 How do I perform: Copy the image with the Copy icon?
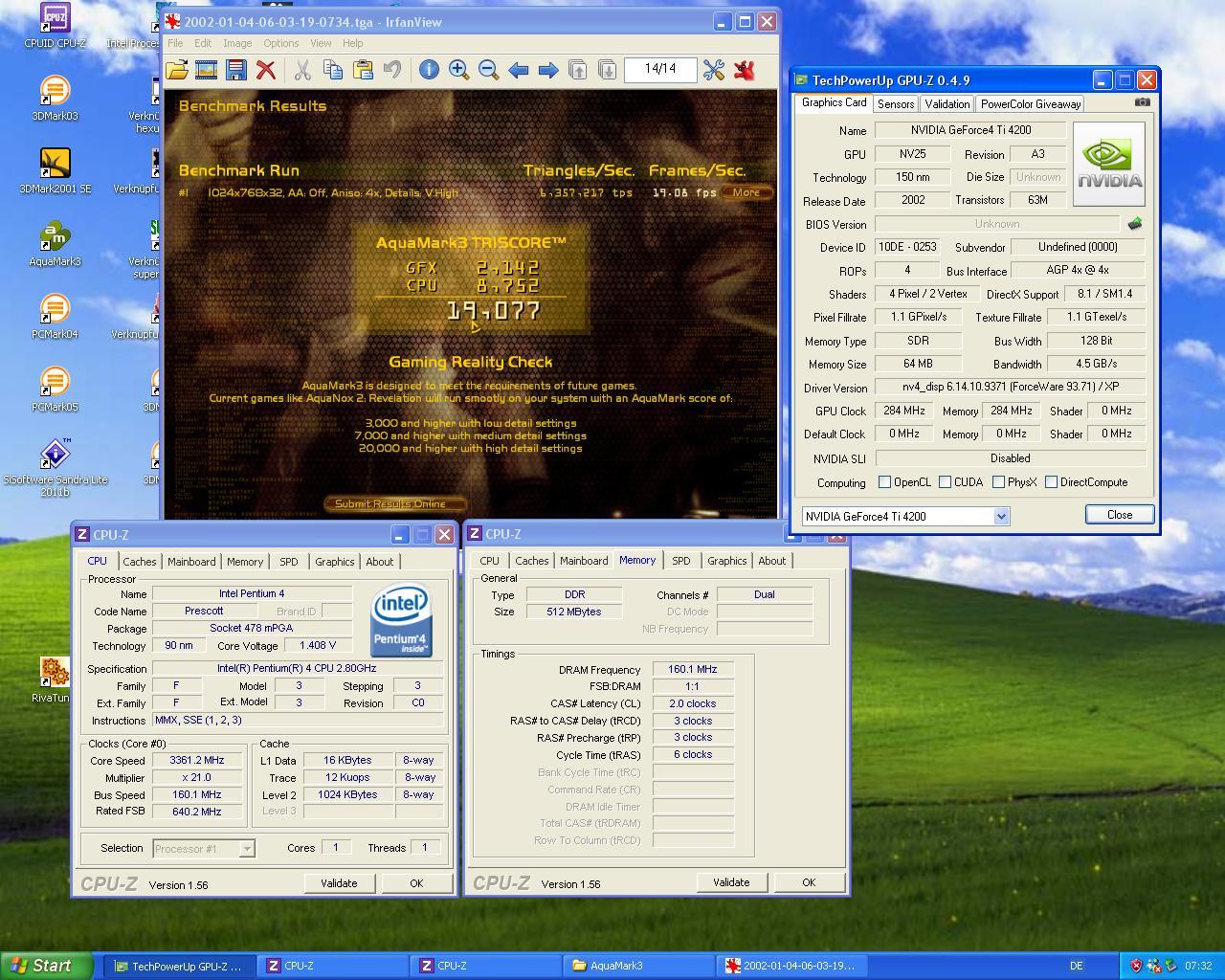click(333, 69)
